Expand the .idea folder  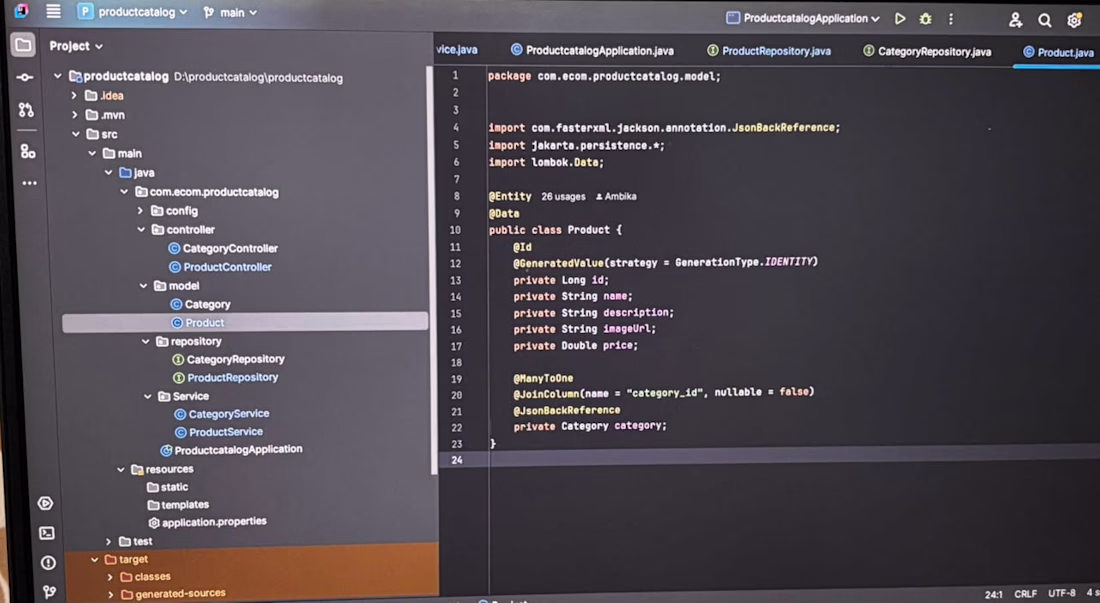click(74, 95)
